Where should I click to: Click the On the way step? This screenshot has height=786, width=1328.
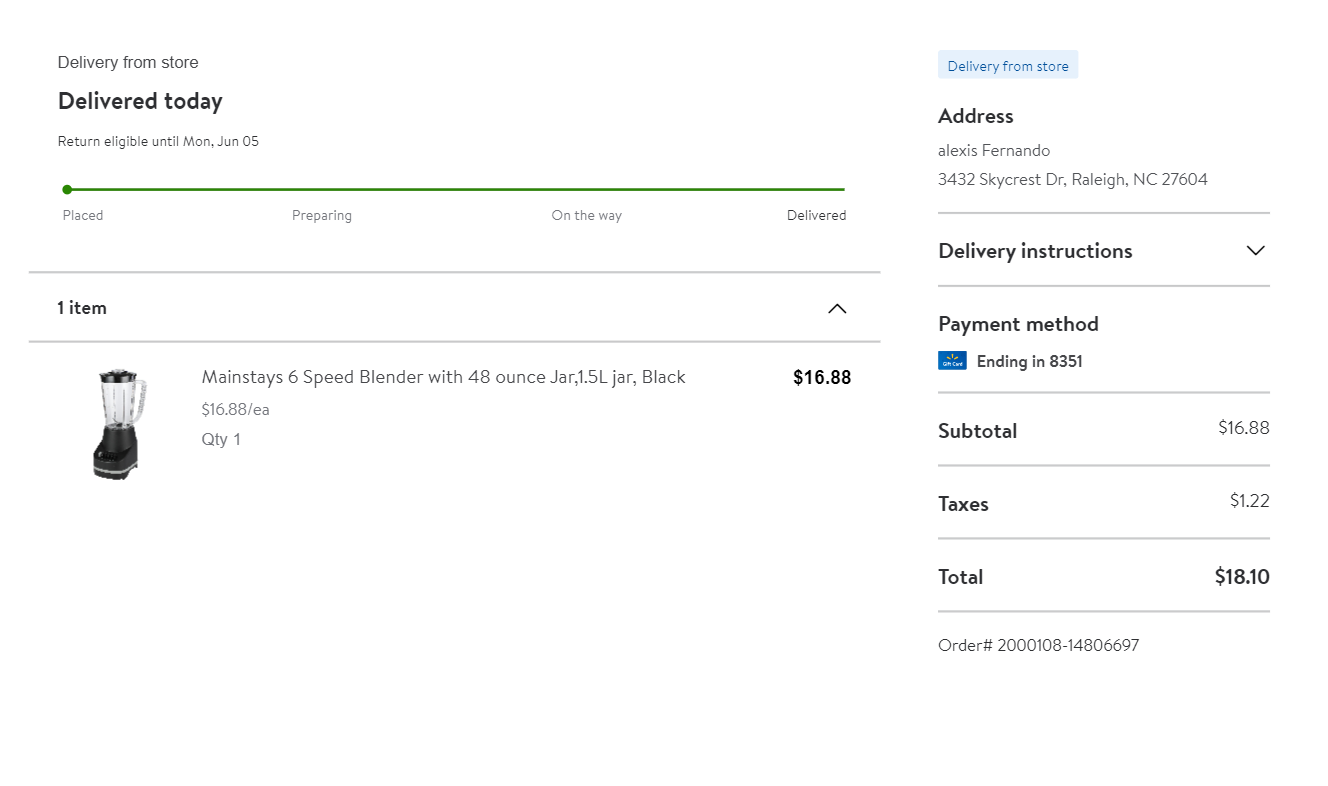[x=586, y=215]
